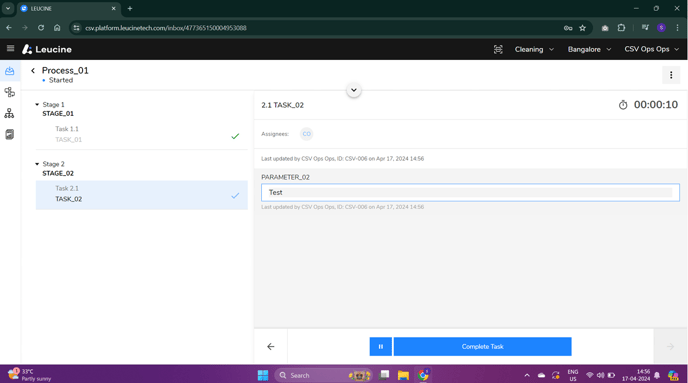Viewport: 688px width, 383px height.
Task: Open the Chrome profile avatar
Action: point(661,28)
